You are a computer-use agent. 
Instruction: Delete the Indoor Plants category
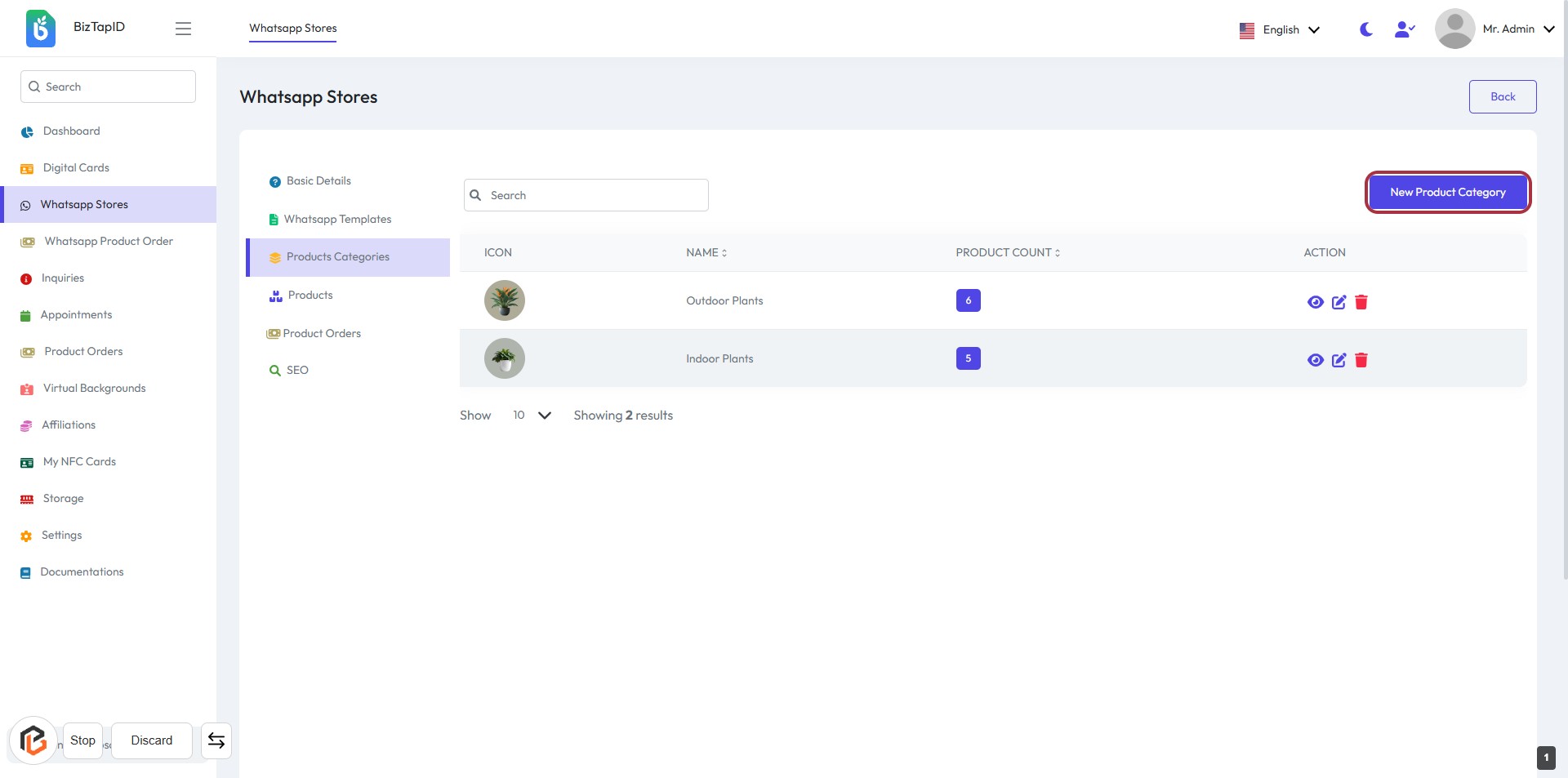pyautogui.click(x=1361, y=360)
